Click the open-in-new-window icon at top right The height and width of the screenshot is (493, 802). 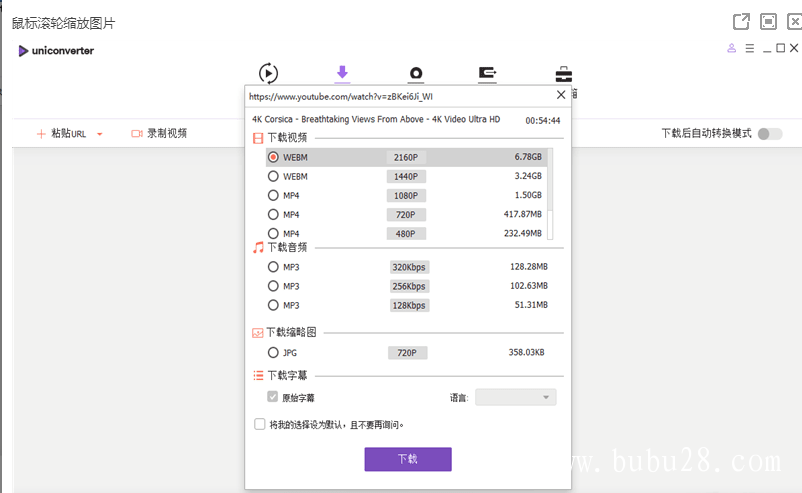(x=741, y=21)
